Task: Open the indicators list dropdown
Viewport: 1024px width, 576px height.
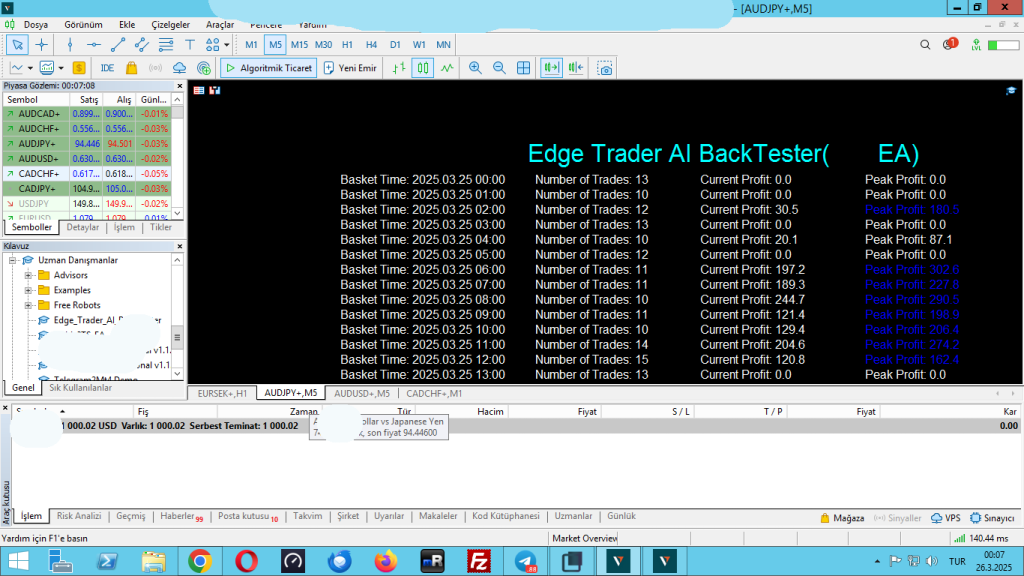Action: click(61, 68)
